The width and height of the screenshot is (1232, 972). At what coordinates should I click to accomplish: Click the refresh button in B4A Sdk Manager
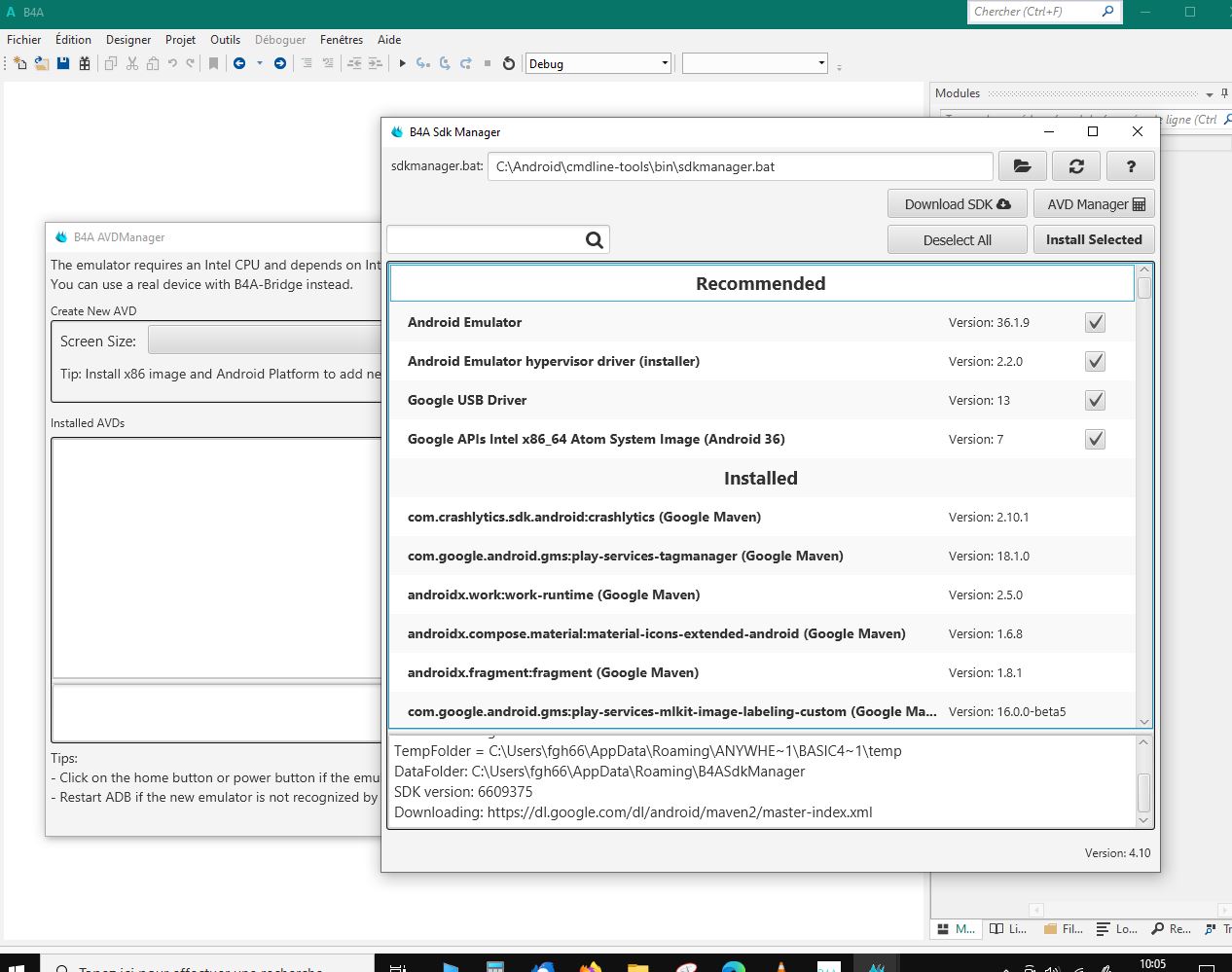pyautogui.click(x=1076, y=166)
